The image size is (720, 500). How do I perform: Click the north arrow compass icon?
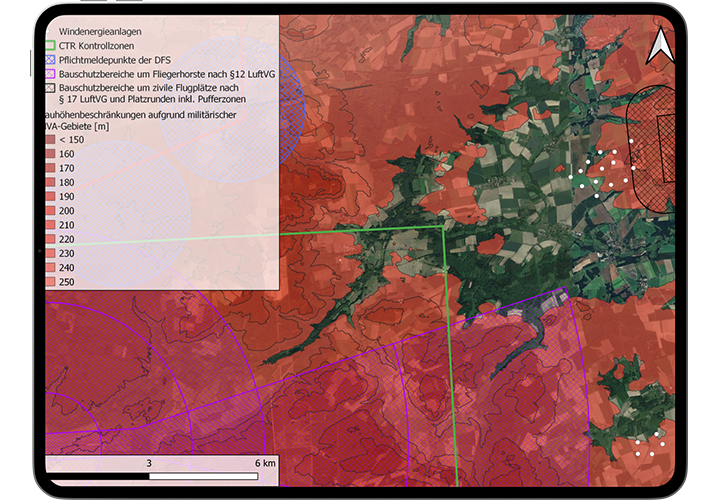click(x=659, y=46)
